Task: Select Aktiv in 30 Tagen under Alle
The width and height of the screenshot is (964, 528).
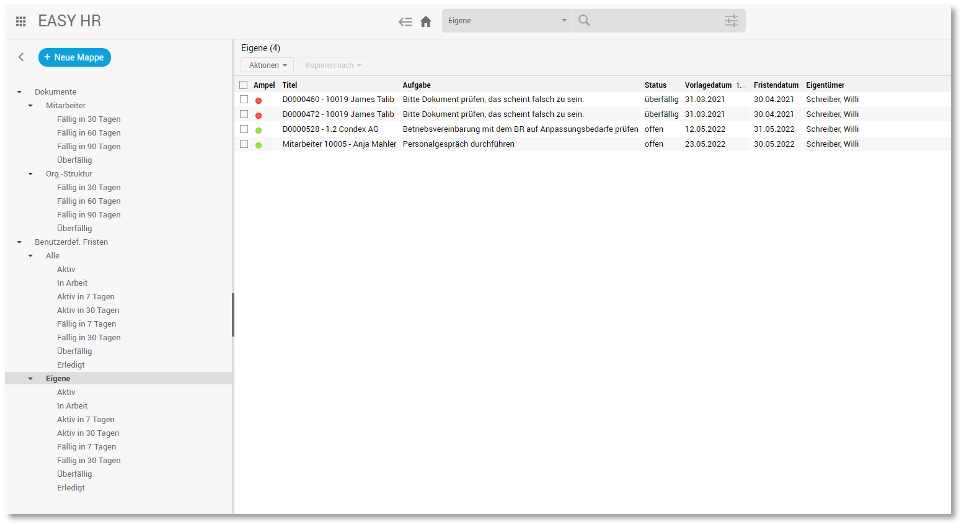Action: point(88,310)
